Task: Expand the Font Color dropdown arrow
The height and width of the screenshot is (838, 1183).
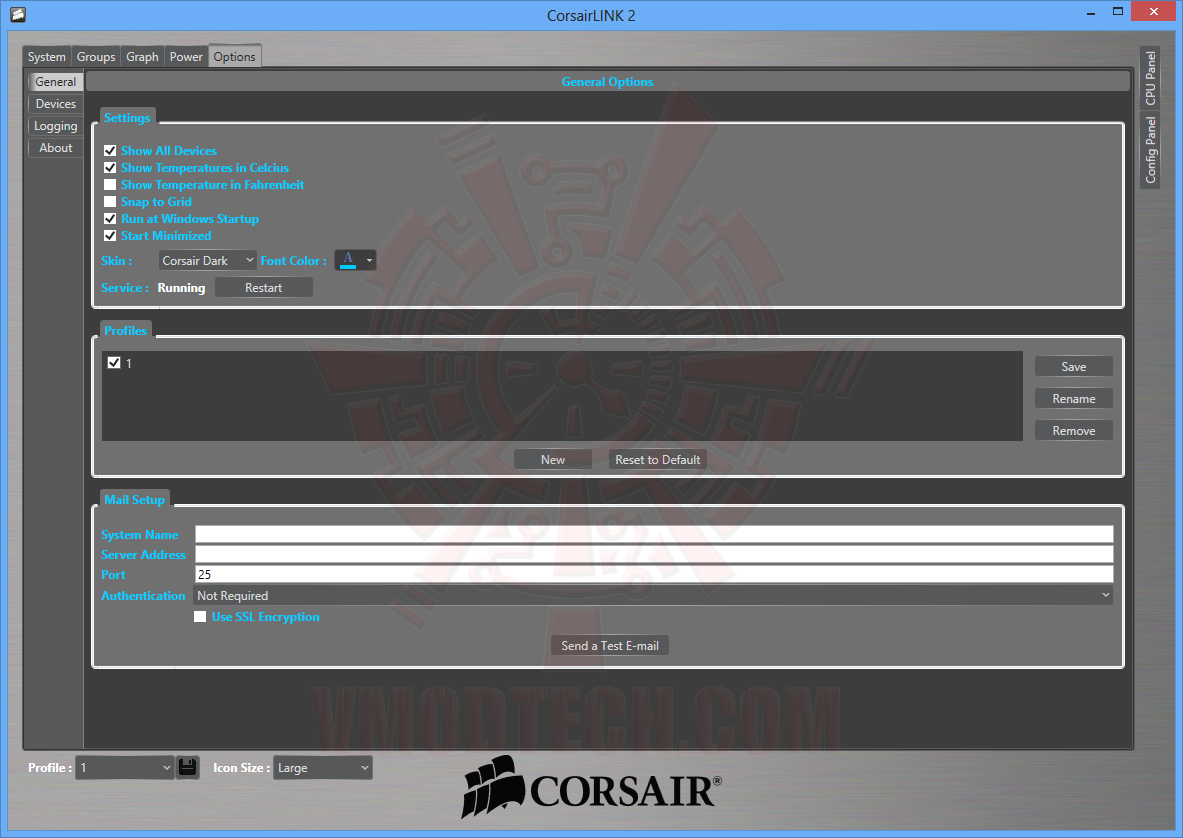Action: 369,260
